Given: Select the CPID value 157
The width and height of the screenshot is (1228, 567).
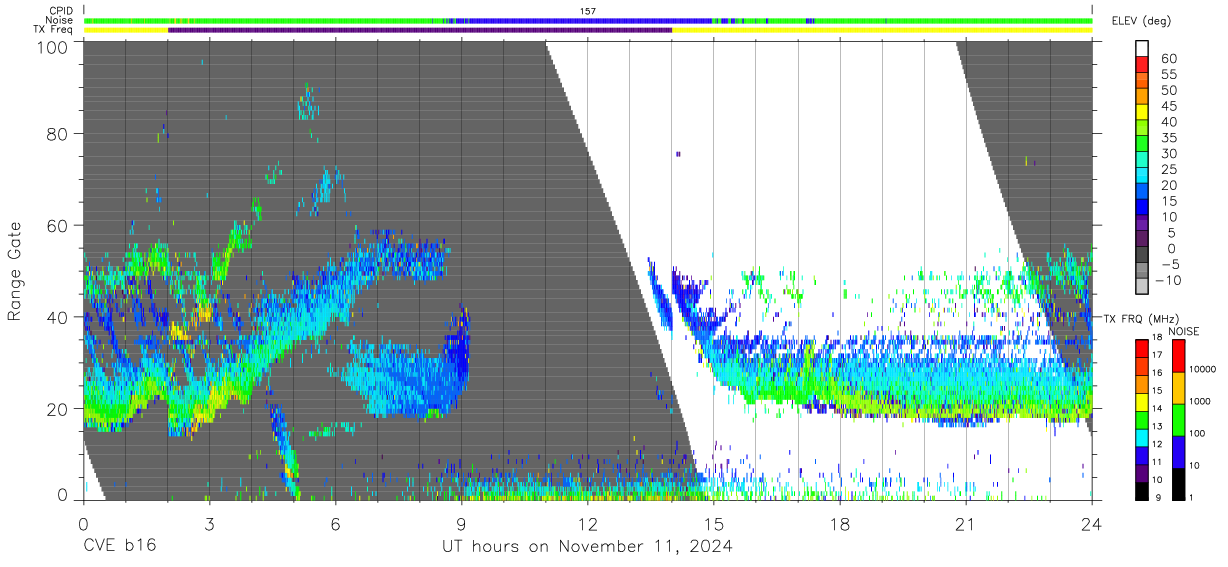Looking at the screenshot, I should [x=588, y=11].
